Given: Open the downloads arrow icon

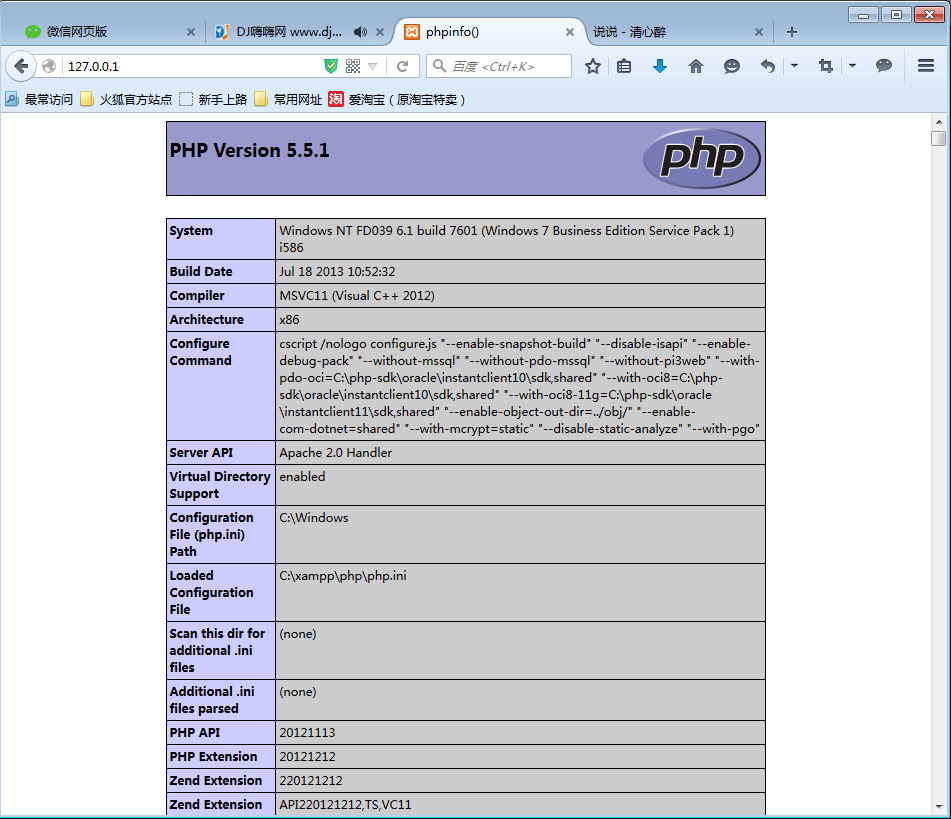Looking at the screenshot, I should 660,66.
